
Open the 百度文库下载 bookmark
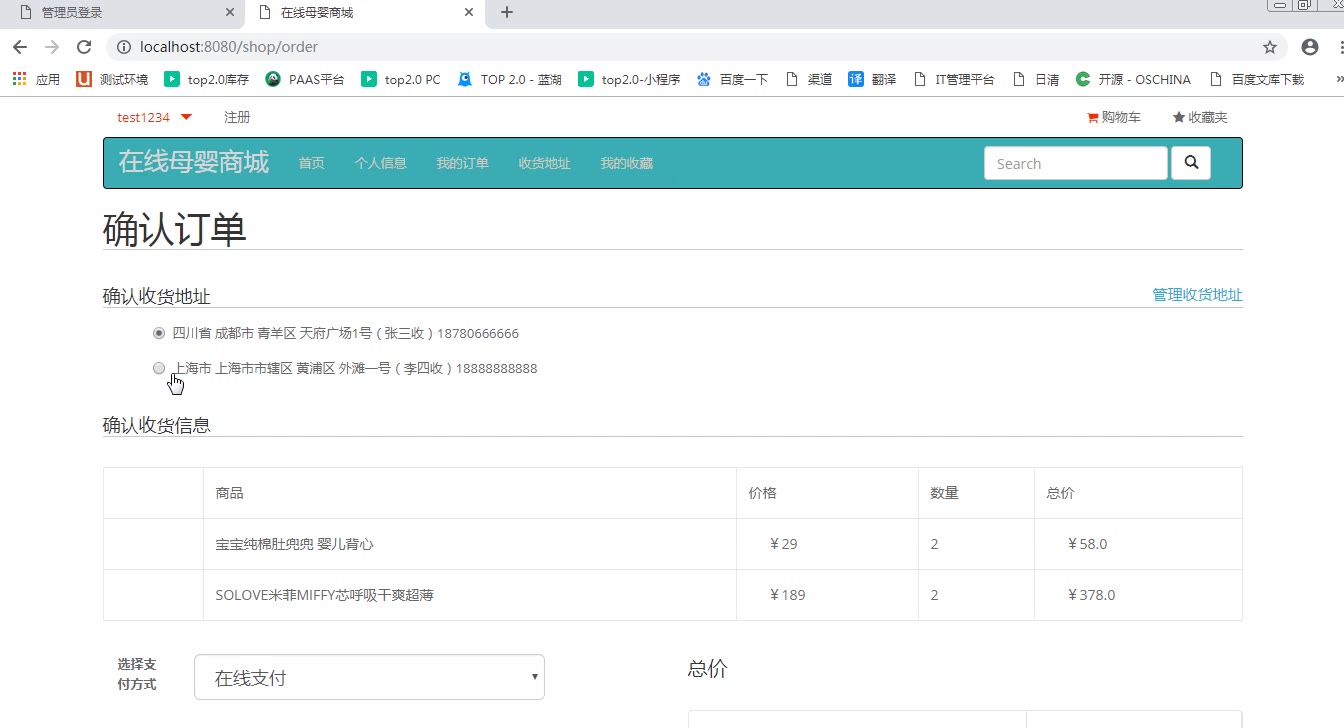[1257, 79]
